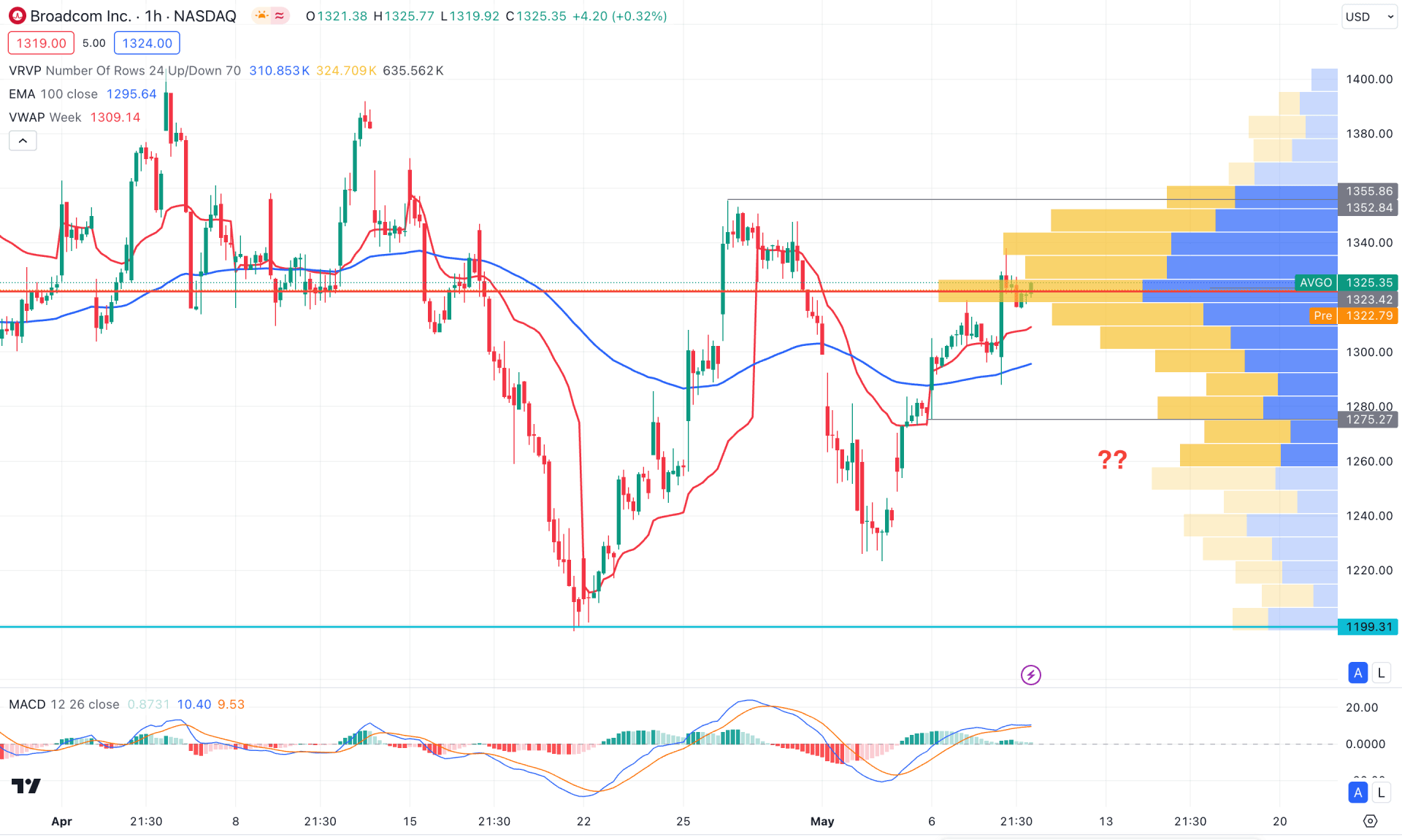Image resolution: width=1402 pixels, height=840 pixels.
Task: Toggle log scale L on MACD pane
Action: [x=1381, y=793]
